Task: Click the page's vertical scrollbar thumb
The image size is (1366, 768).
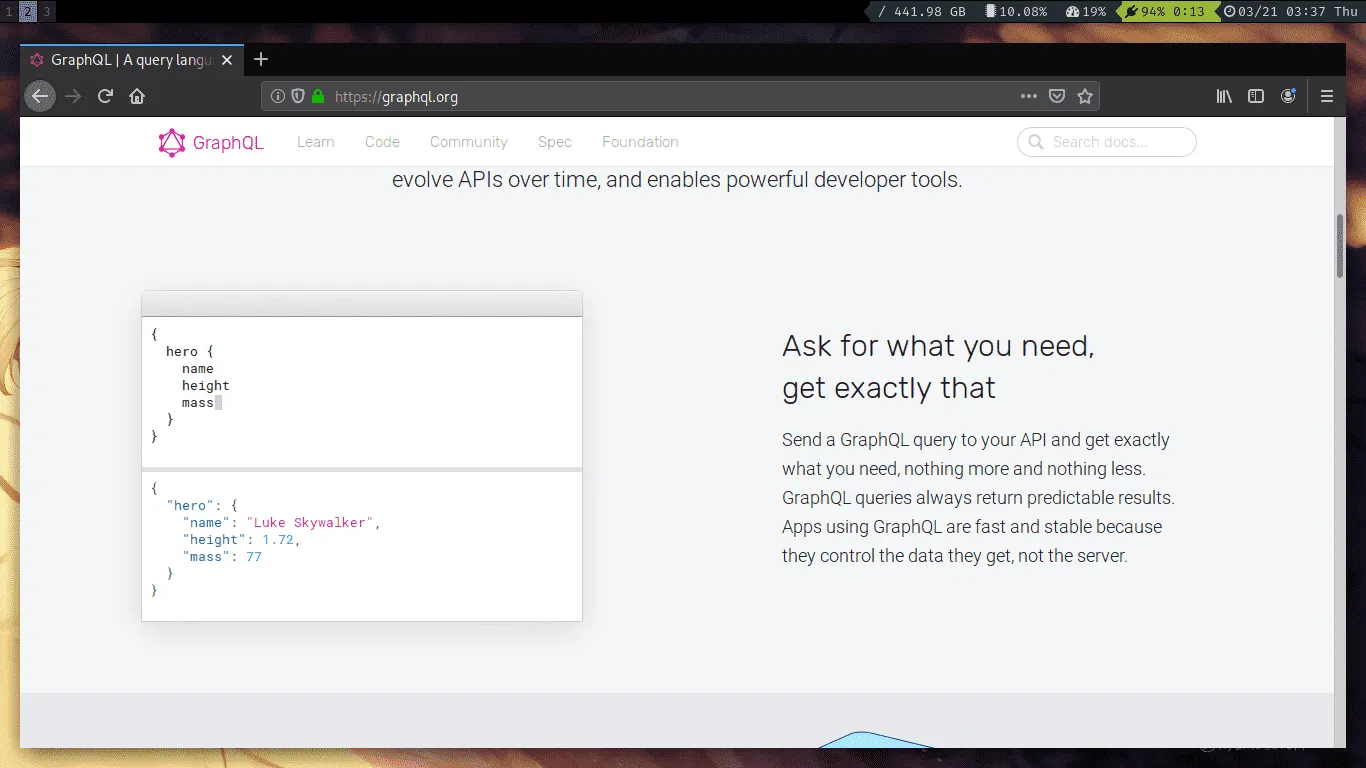Action: coord(1340,247)
